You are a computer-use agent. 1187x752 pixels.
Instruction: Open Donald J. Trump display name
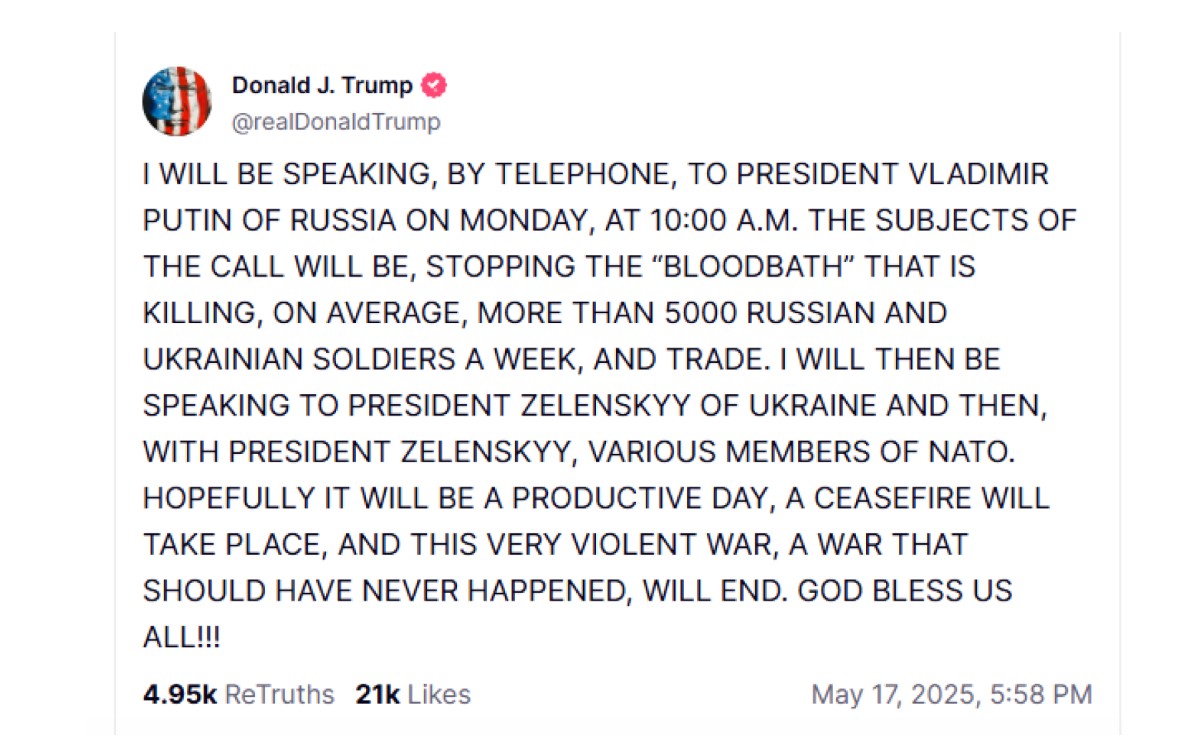click(322, 85)
